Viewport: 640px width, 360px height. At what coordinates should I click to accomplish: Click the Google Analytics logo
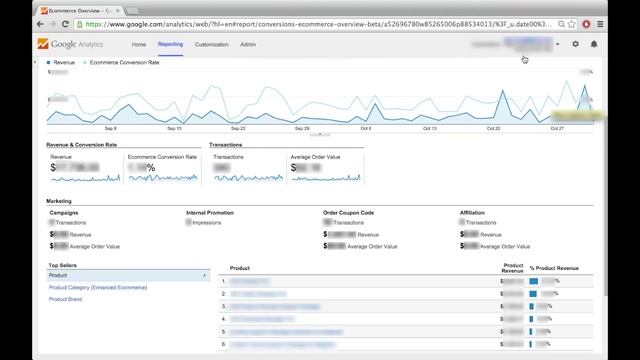70,44
